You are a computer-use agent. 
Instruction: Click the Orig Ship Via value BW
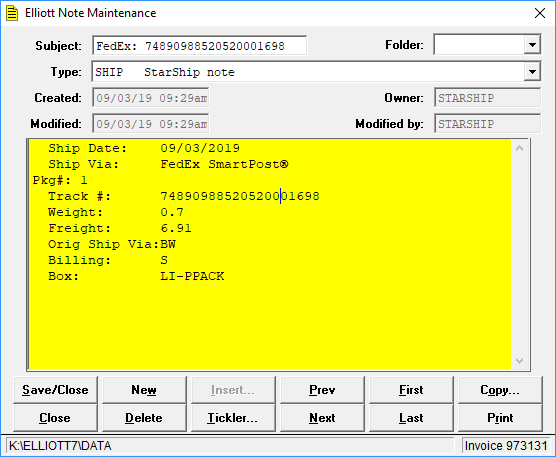168,244
